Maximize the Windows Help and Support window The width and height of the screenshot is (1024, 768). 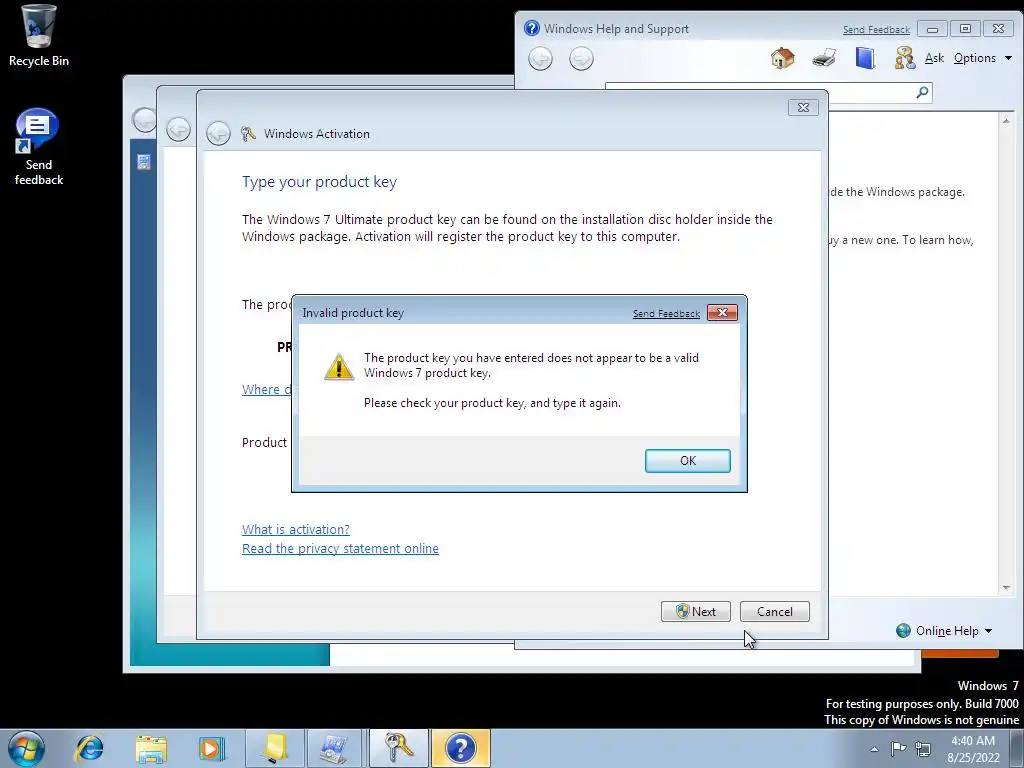(x=965, y=29)
